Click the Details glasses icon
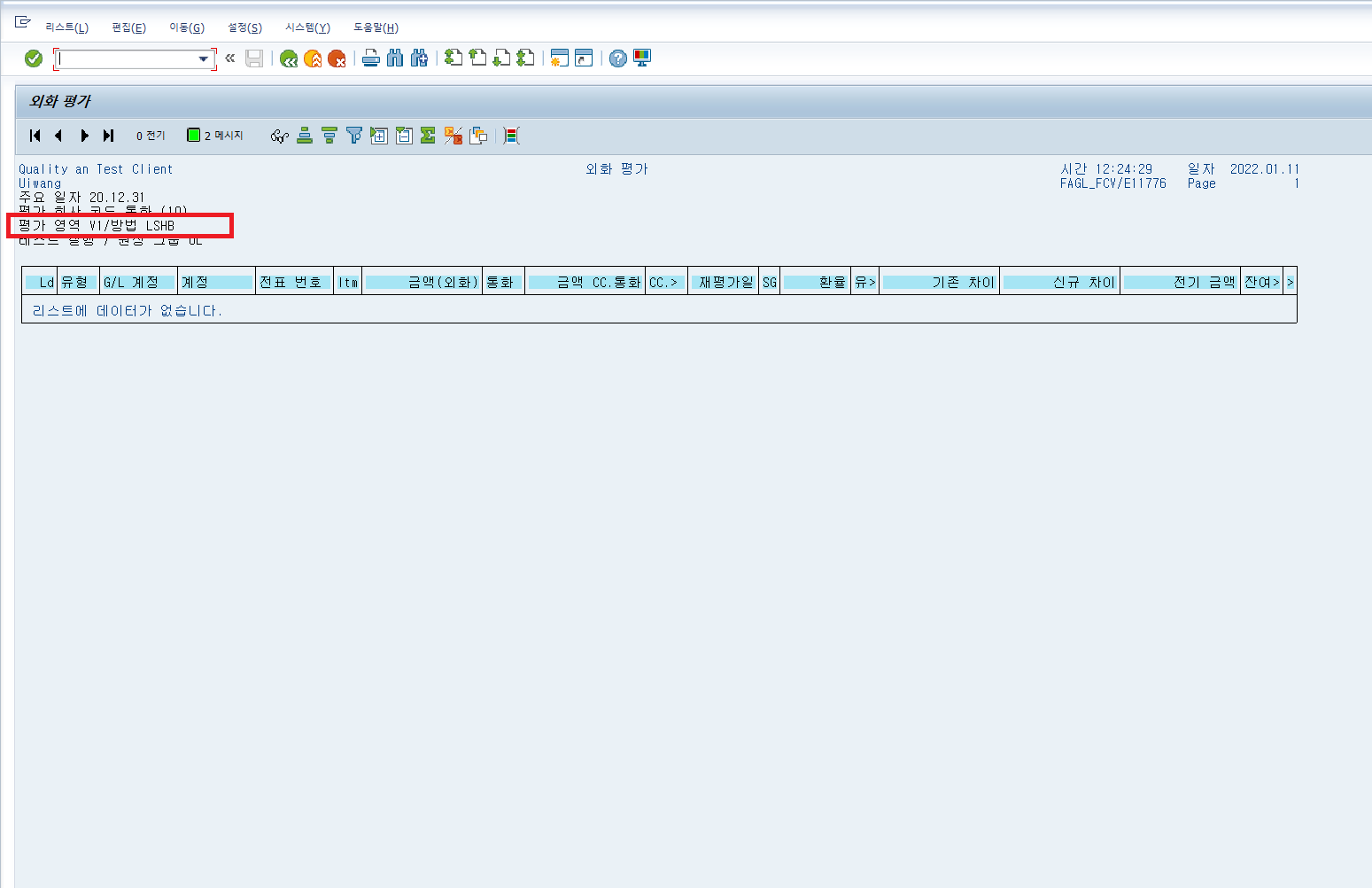 280,136
